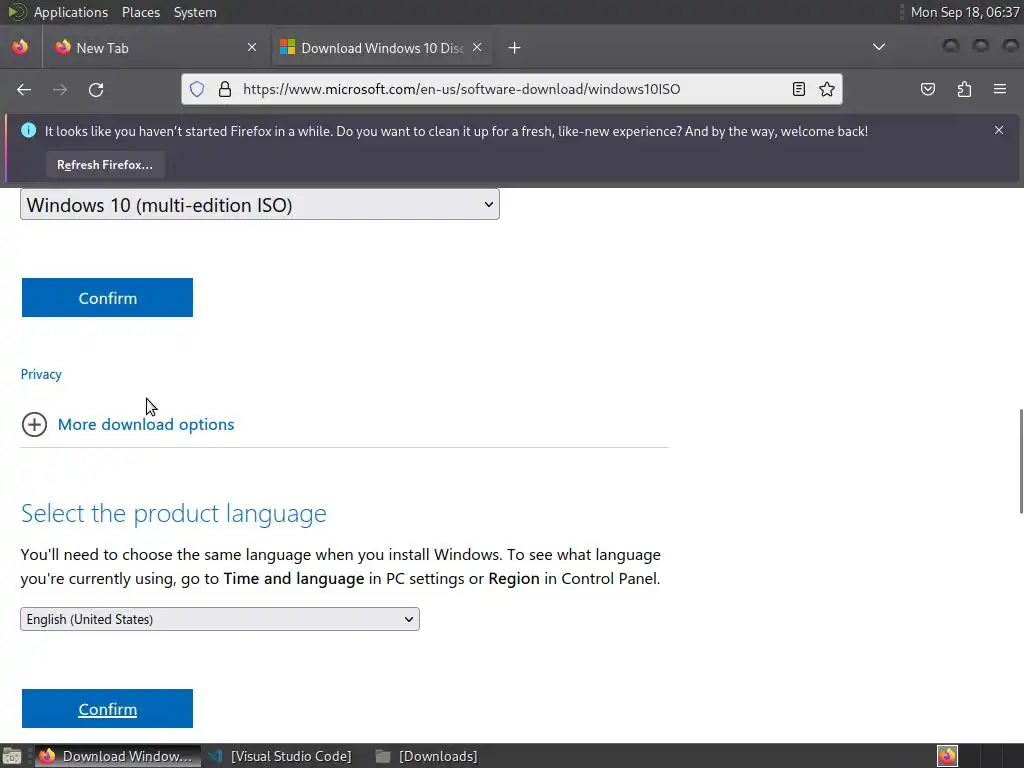Image resolution: width=1024 pixels, height=768 pixels.
Task: Click More download options link
Action: pyautogui.click(x=146, y=424)
